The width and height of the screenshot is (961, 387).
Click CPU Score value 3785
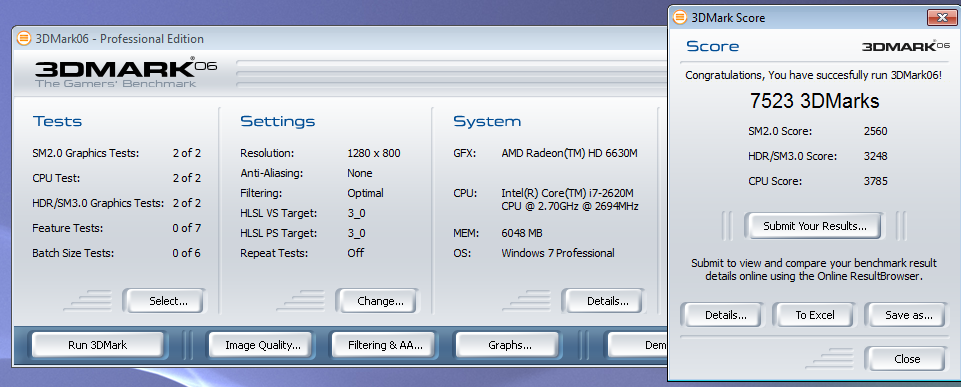pyautogui.click(x=876, y=181)
